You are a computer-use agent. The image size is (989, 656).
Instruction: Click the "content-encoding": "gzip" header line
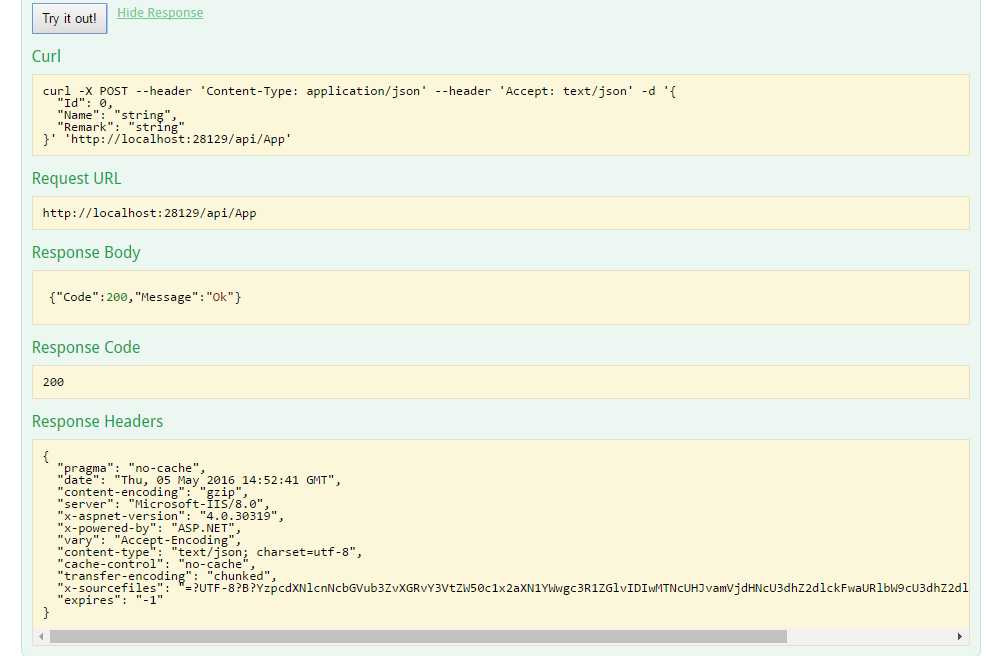[x=153, y=492]
